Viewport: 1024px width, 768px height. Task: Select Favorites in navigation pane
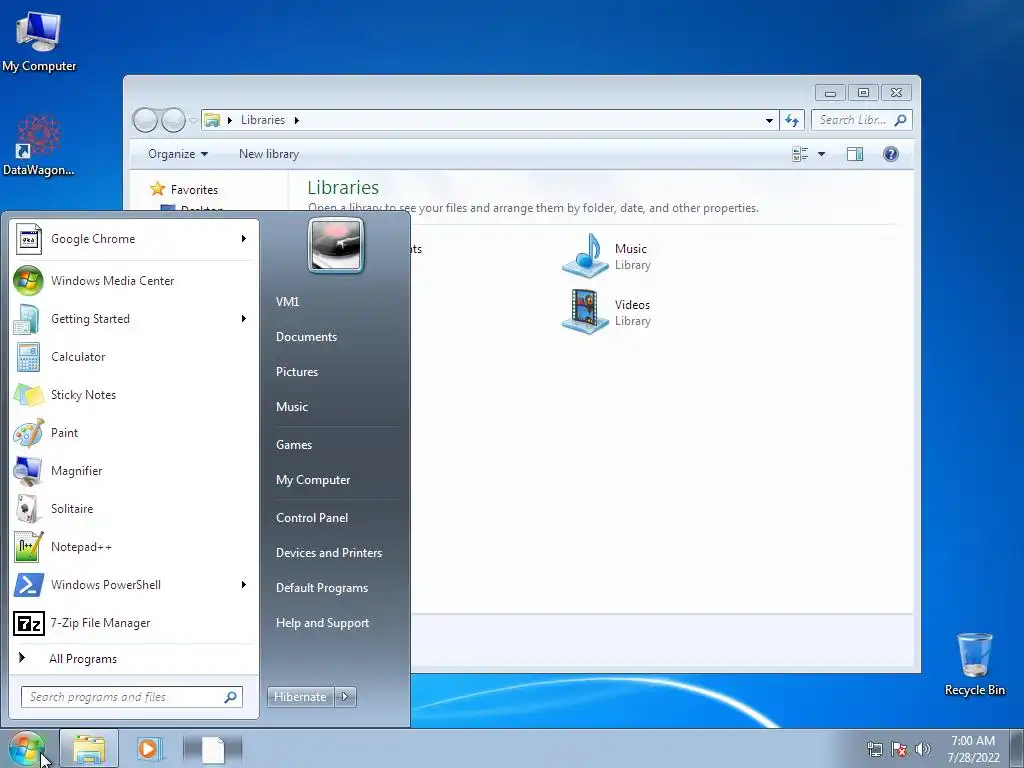(x=194, y=189)
